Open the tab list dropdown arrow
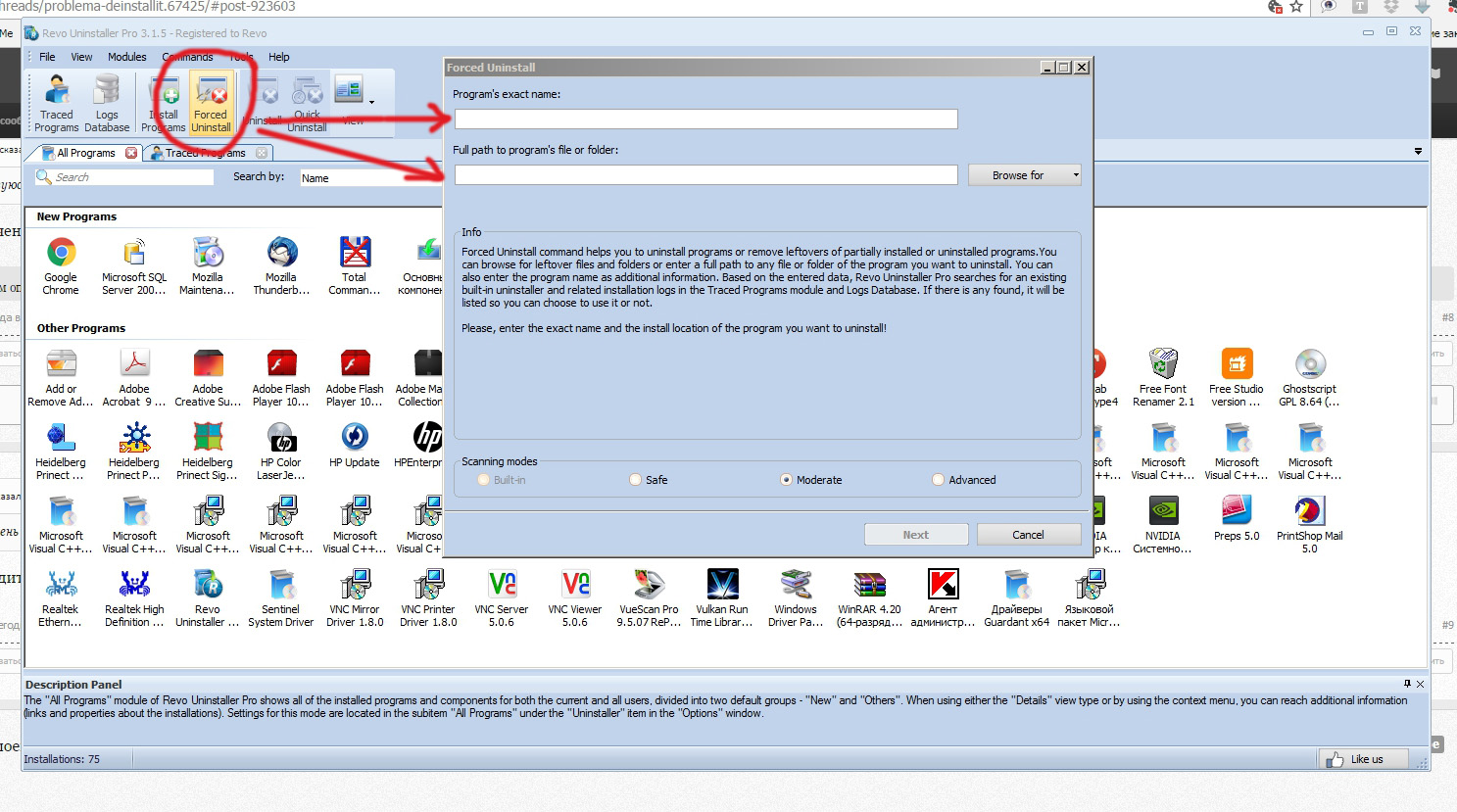 tap(1418, 152)
